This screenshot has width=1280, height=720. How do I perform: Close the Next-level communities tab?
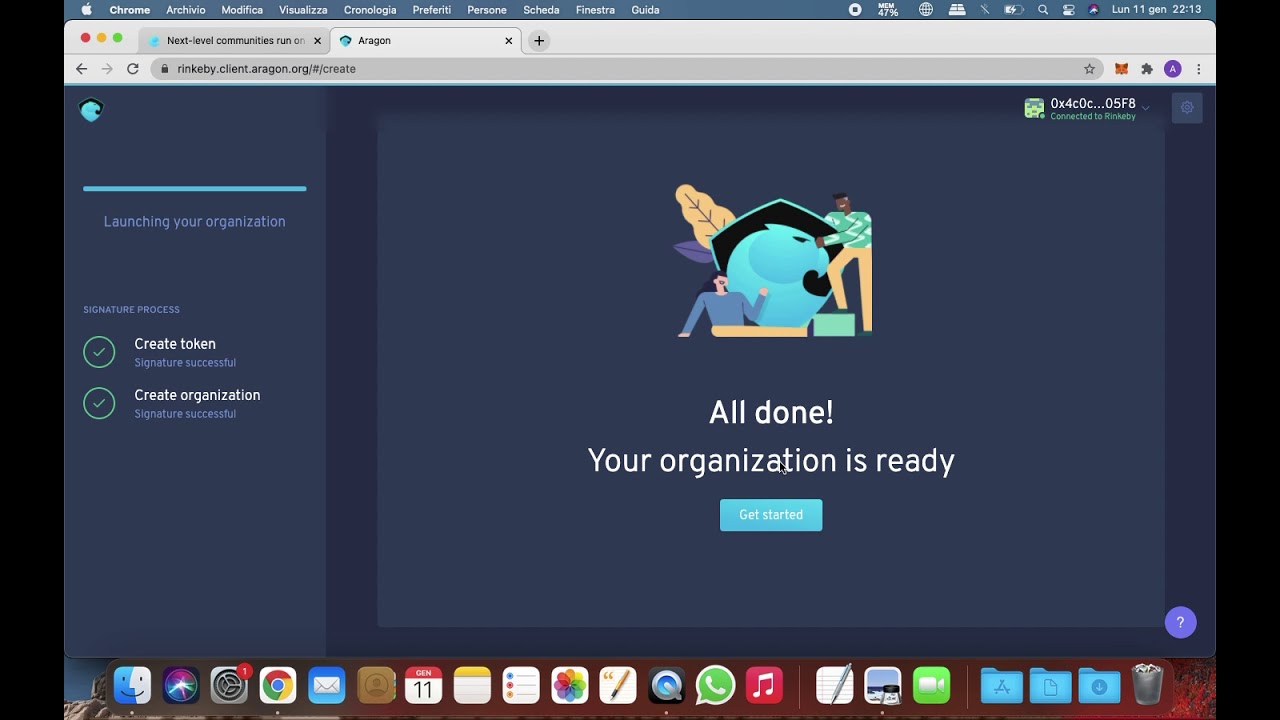tap(317, 41)
